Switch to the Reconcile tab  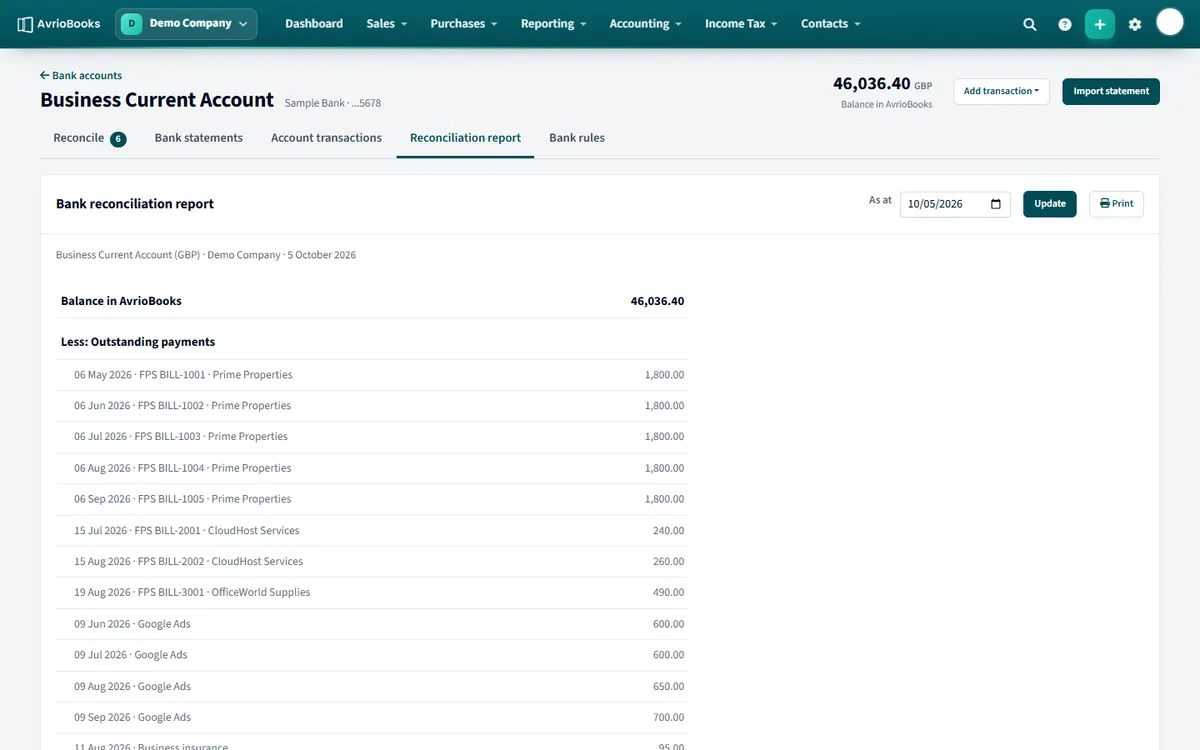click(90, 138)
